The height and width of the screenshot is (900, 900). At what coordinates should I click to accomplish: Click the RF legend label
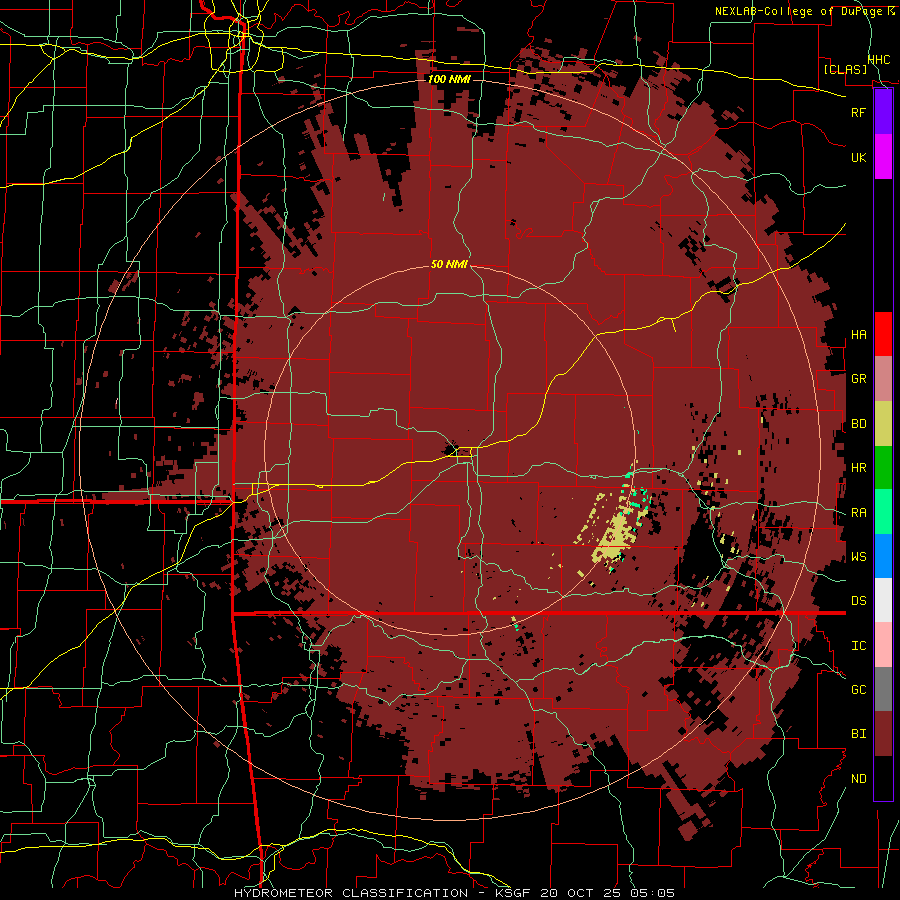(858, 112)
